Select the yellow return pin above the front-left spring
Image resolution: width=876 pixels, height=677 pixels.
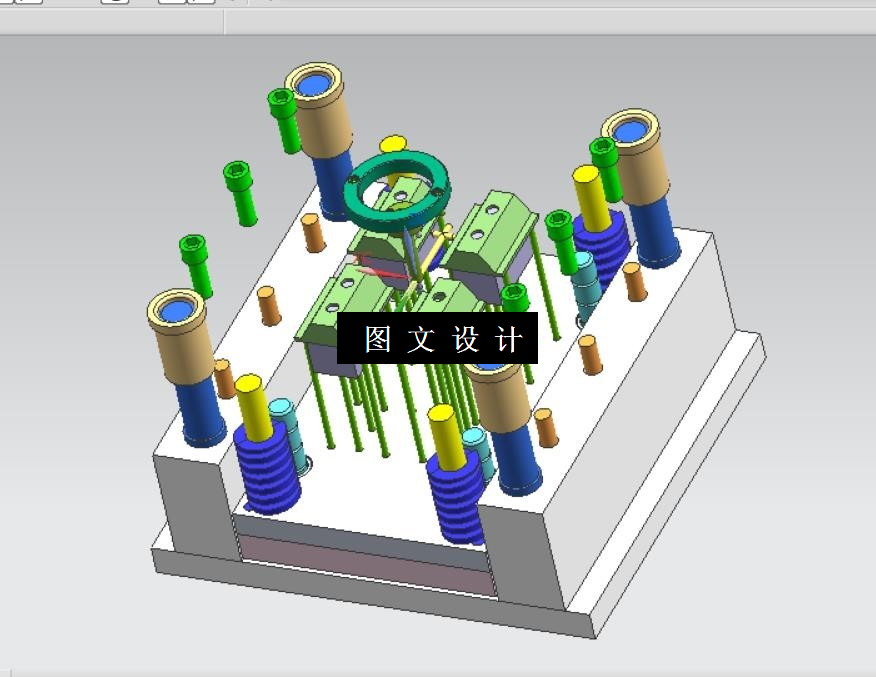254,406
